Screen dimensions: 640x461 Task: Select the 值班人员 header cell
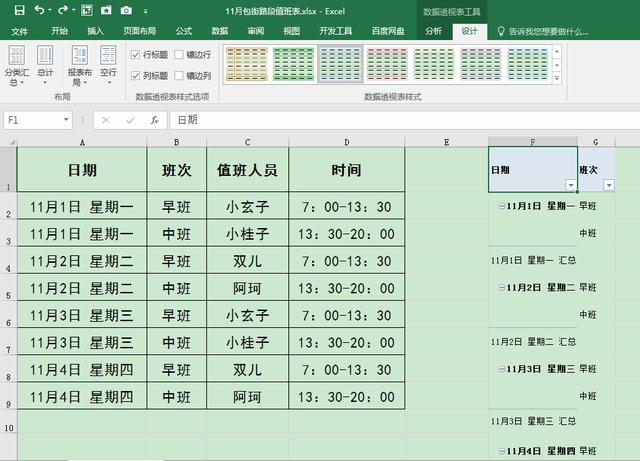pyautogui.click(x=247, y=169)
